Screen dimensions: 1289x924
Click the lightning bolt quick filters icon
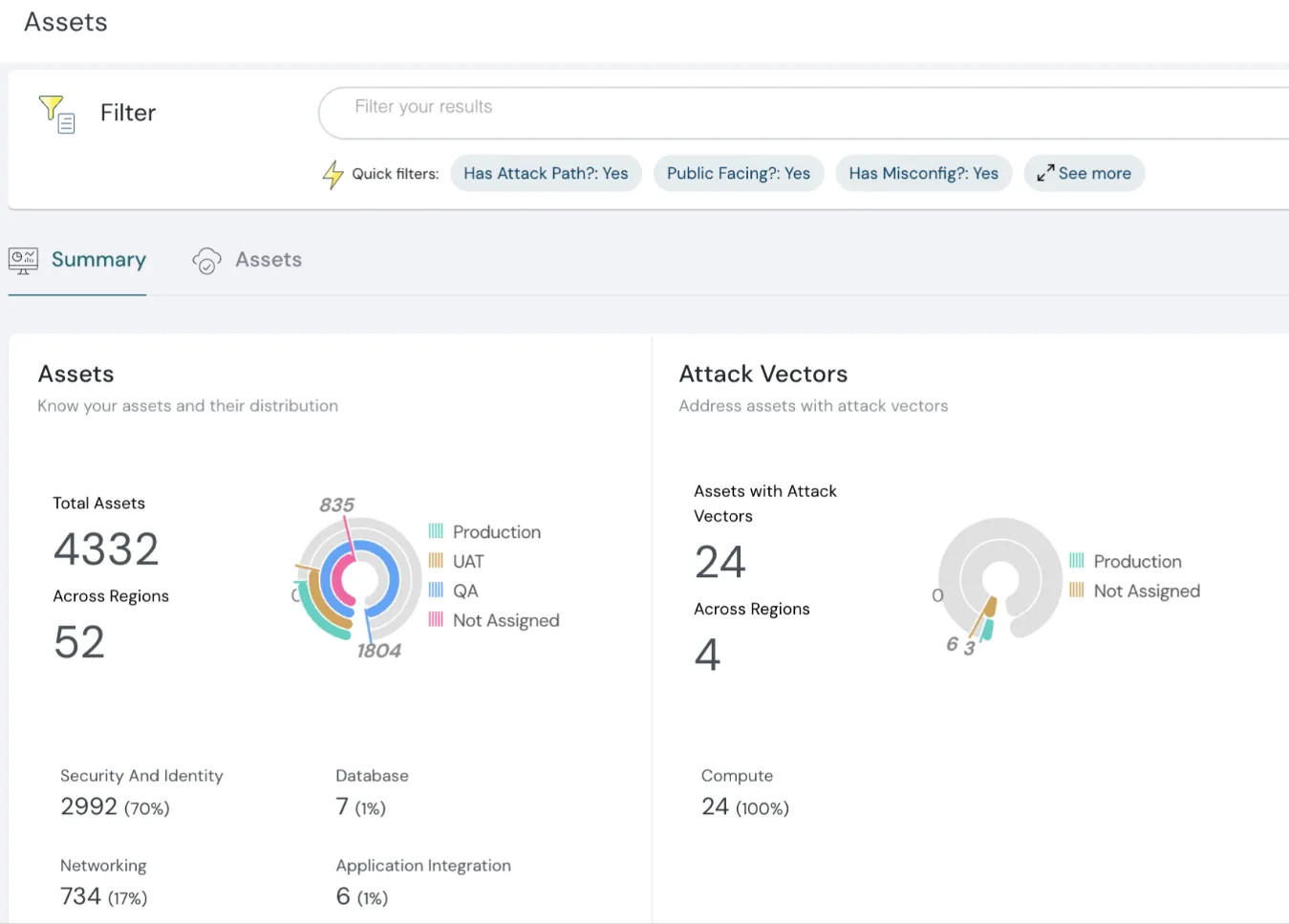coord(333,174)
